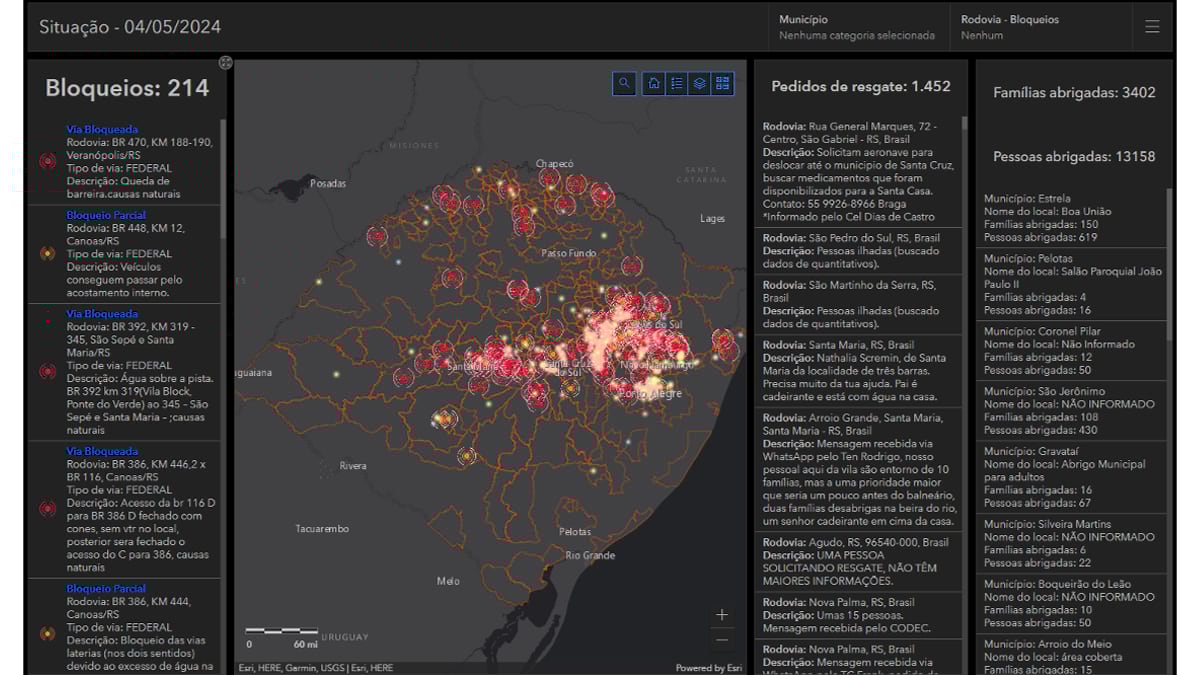The width and height of the screenshot is (1200, 675).
Task: Select Nathalia Scremin Santa Maria rescue request
Action: tap(857, 370)
